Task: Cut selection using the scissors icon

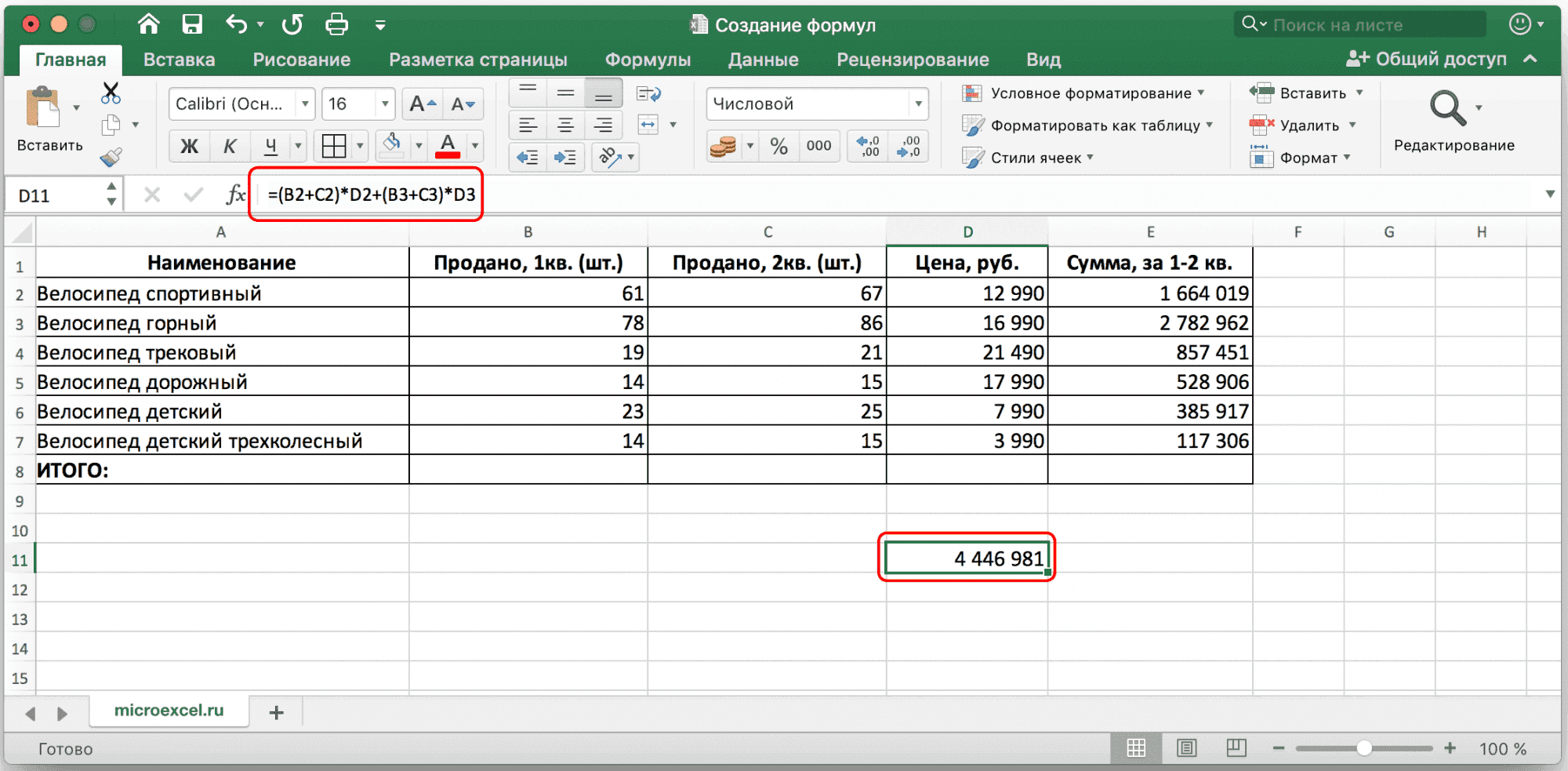Action: pyautogui.click(x=111, y=93)
